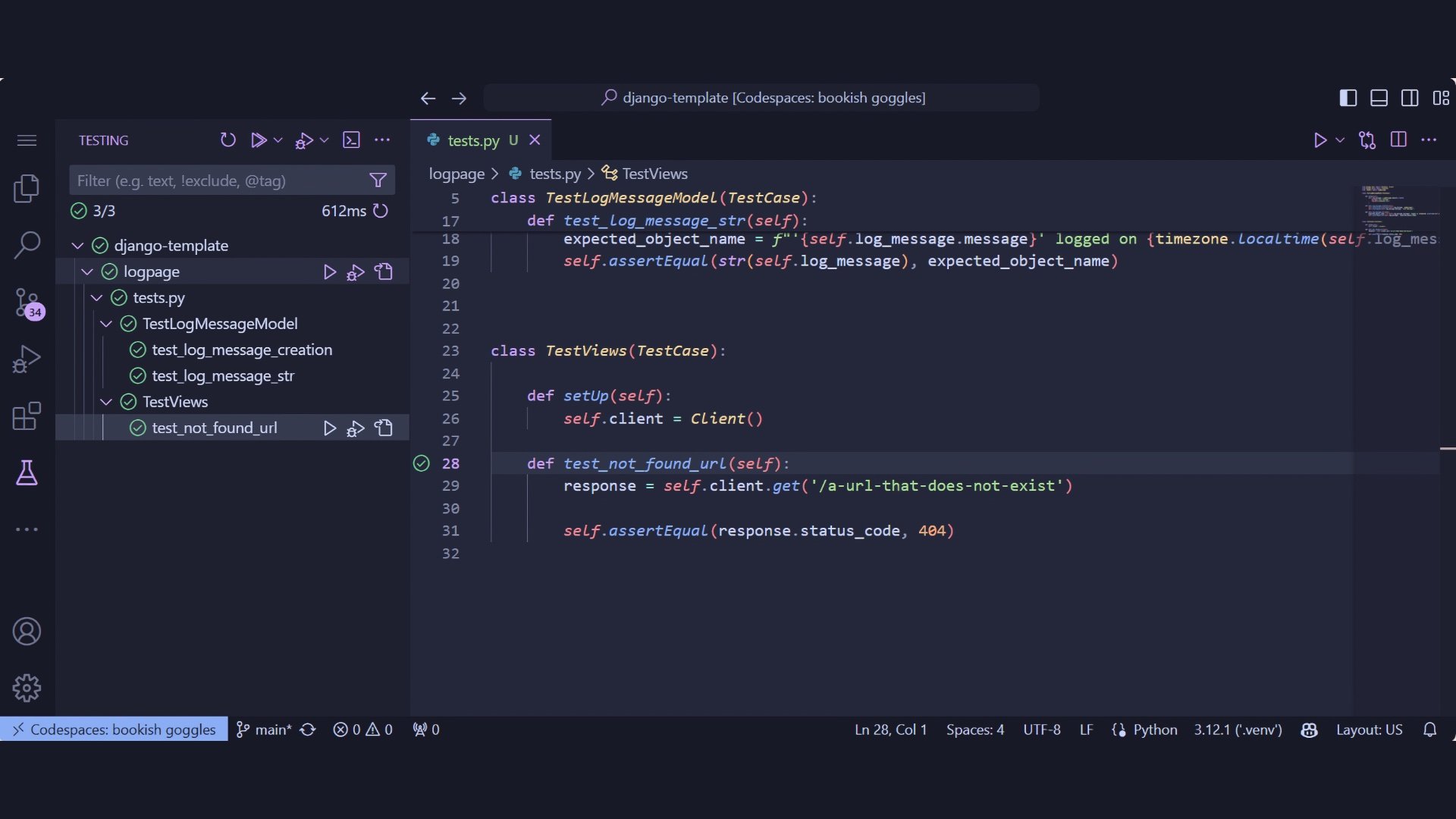Click the TestViews breadcrumb item
Image resolution: width=1456 pixels, height=819 pixels.
point(645,174)
